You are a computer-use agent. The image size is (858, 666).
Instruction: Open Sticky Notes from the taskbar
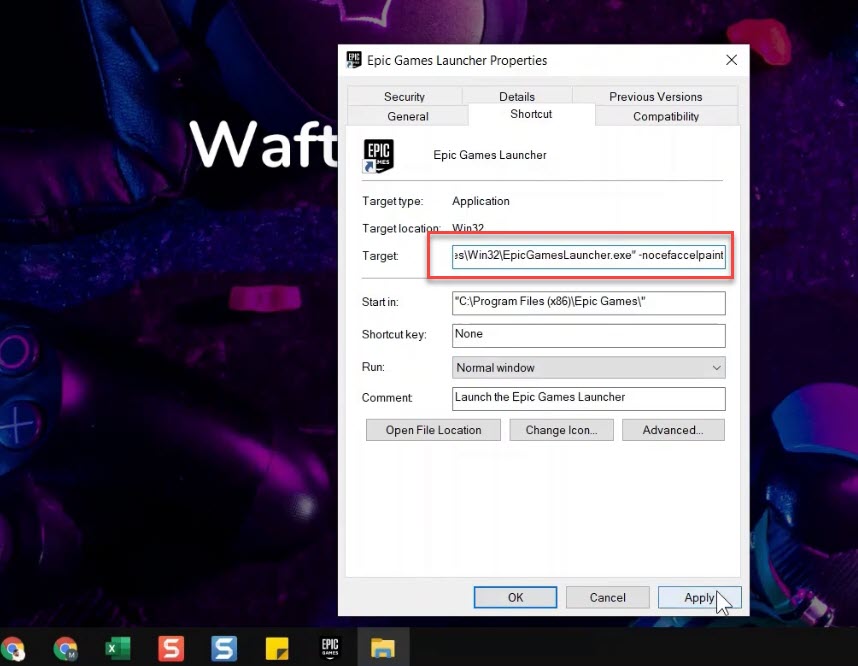(x=277, y=649)
